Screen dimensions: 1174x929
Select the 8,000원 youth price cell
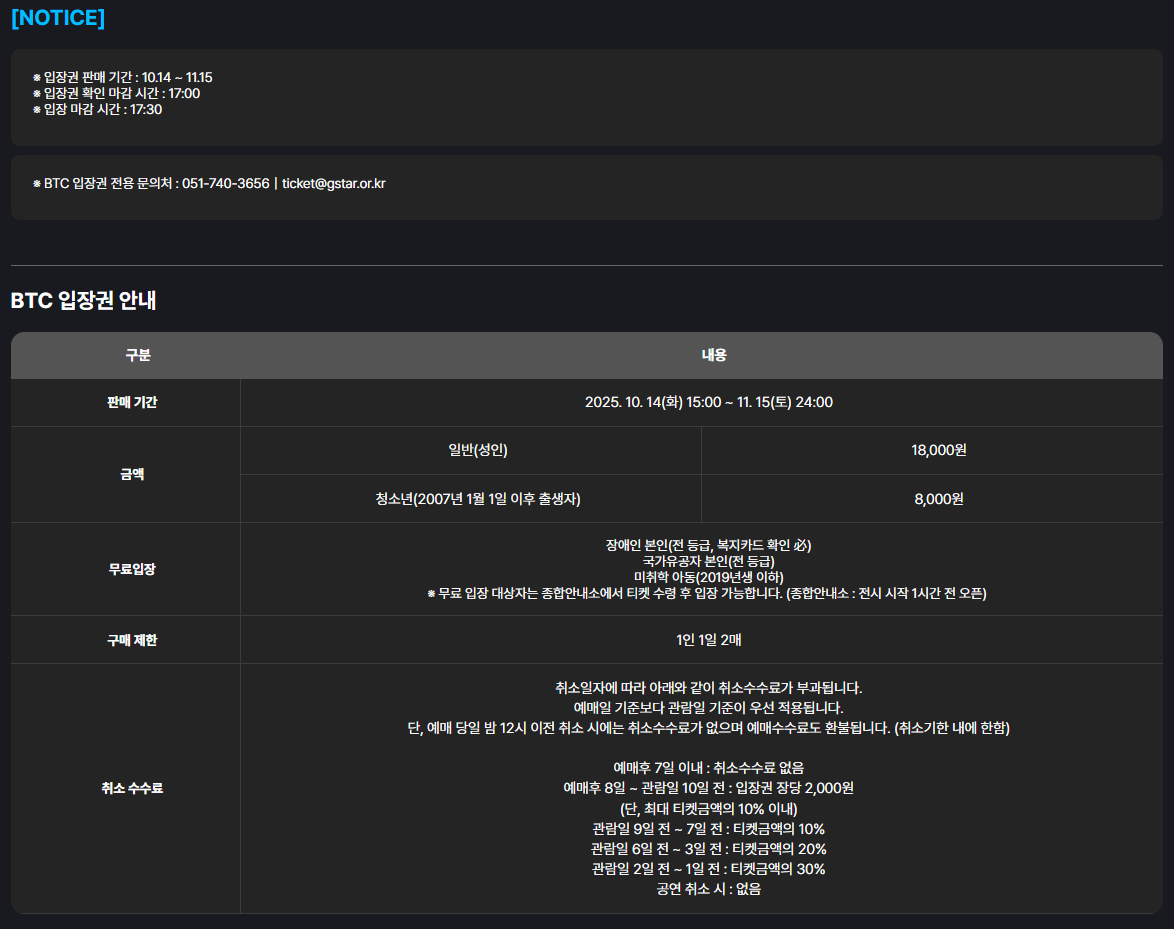point(938,499)
